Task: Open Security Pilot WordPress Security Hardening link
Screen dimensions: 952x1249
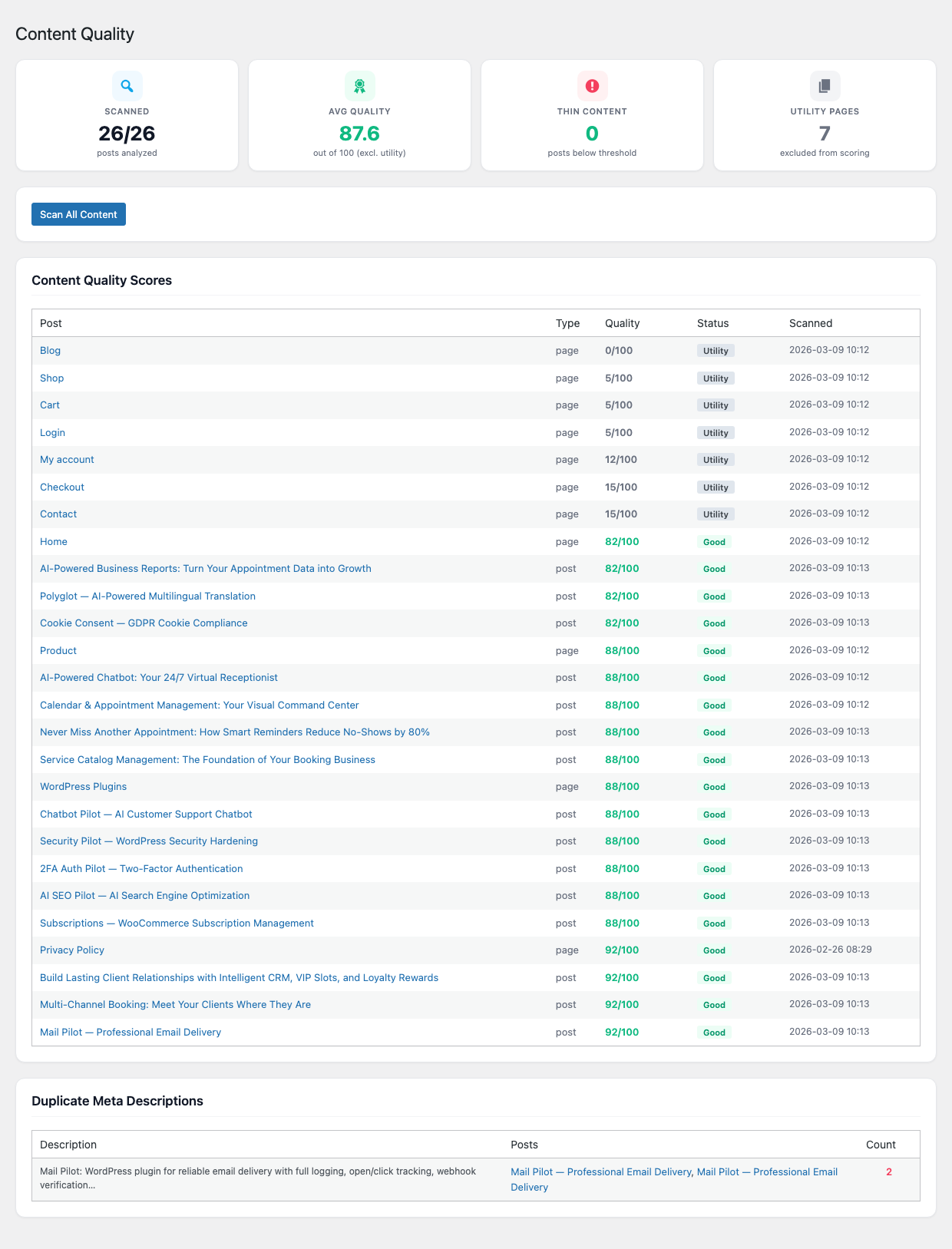Action: click(x=149, y=841)
